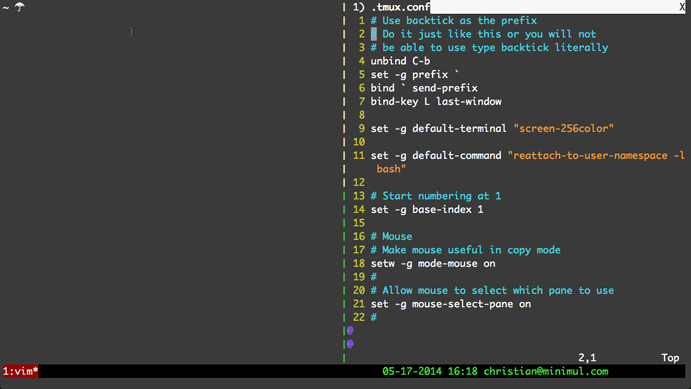Image resolution: width=691 pixels, height=389 pixels.
Task: Click the lone '#' on line 22
Action: (x=374, y=317)
